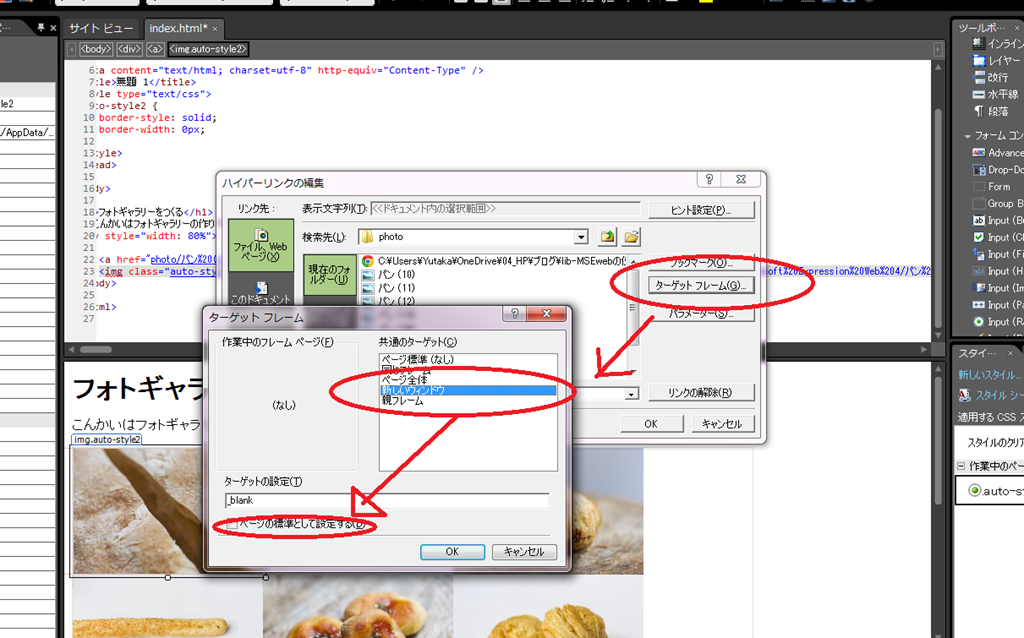
Task: Select the <div> breadcrumb tag
Action: pyautogui.click(x=129, y=49)
